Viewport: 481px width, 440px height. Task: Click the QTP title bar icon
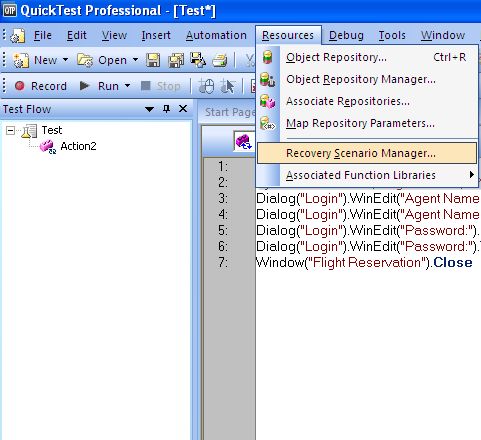click(x=10, y=10)
